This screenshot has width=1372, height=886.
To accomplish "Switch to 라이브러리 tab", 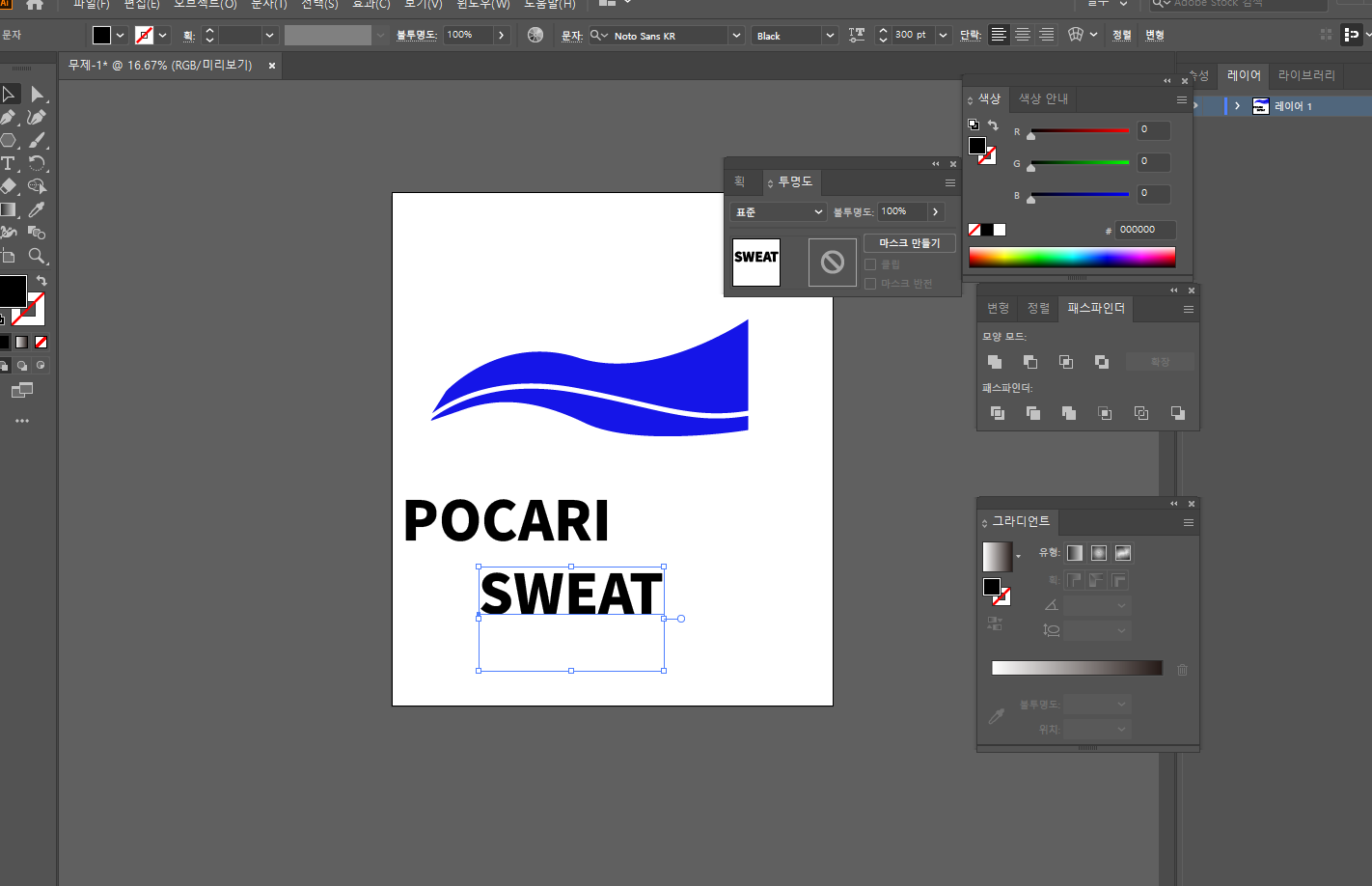I will point(1306,75).
